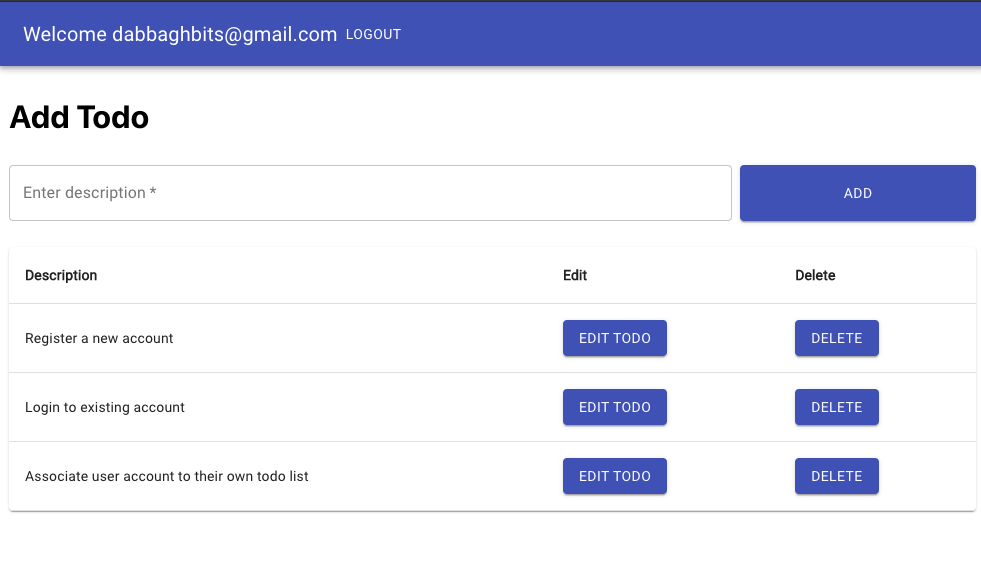Click the LOGOUT button in the header
The height and width of the screenshot is (563, 981).
click(x=373, y=34)
